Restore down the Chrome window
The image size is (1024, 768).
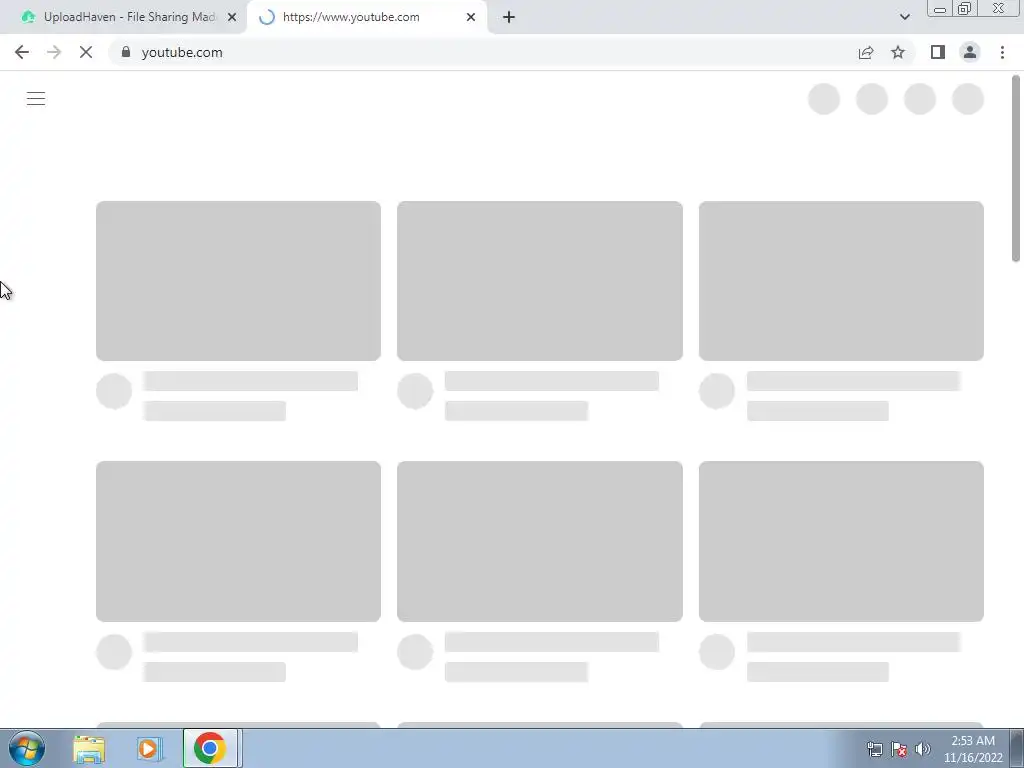point(965,8)
